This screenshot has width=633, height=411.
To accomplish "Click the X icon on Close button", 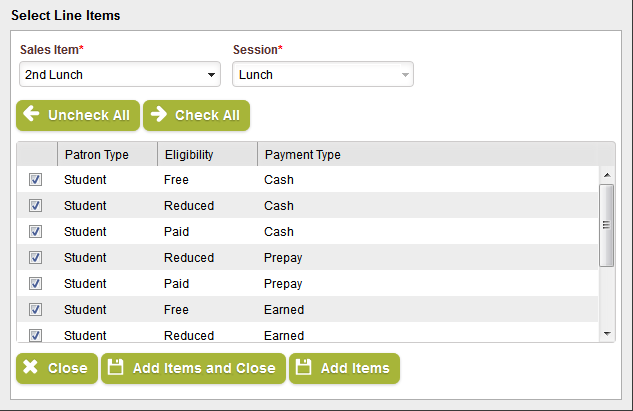I will point(31,368).
